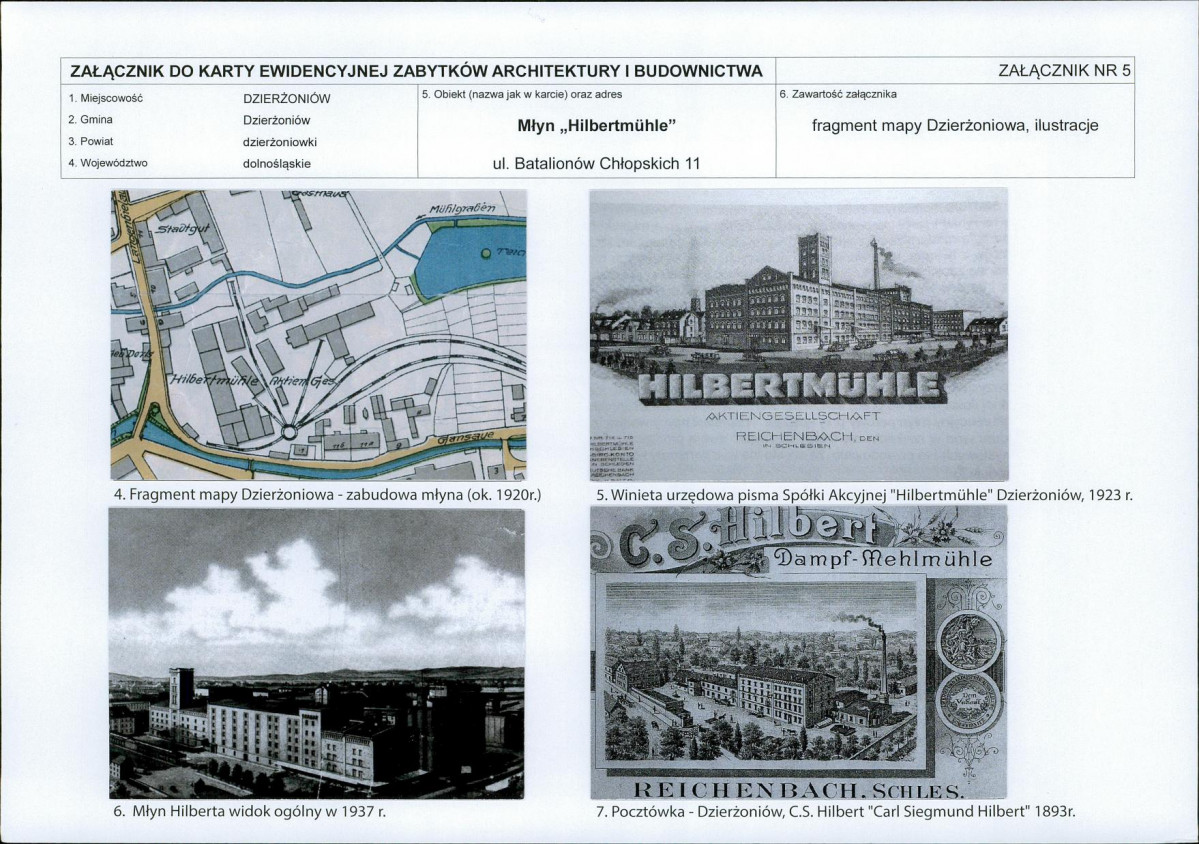Viewport: 1199px width, 844px height.
Task: Click the Gmina value 'Dzierżoniów'
Action: (x=277, y=120)
